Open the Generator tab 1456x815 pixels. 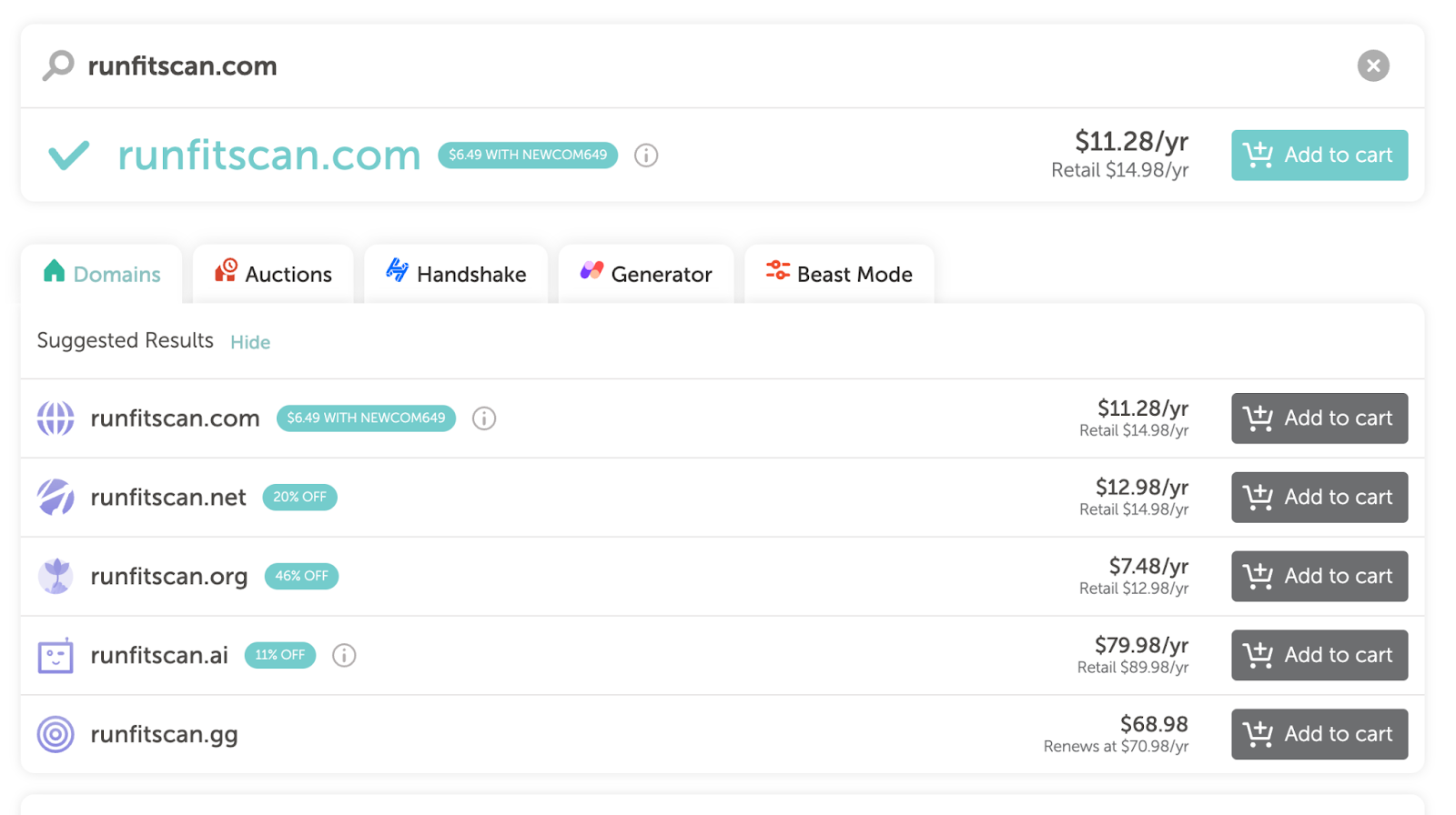(646, 274)
